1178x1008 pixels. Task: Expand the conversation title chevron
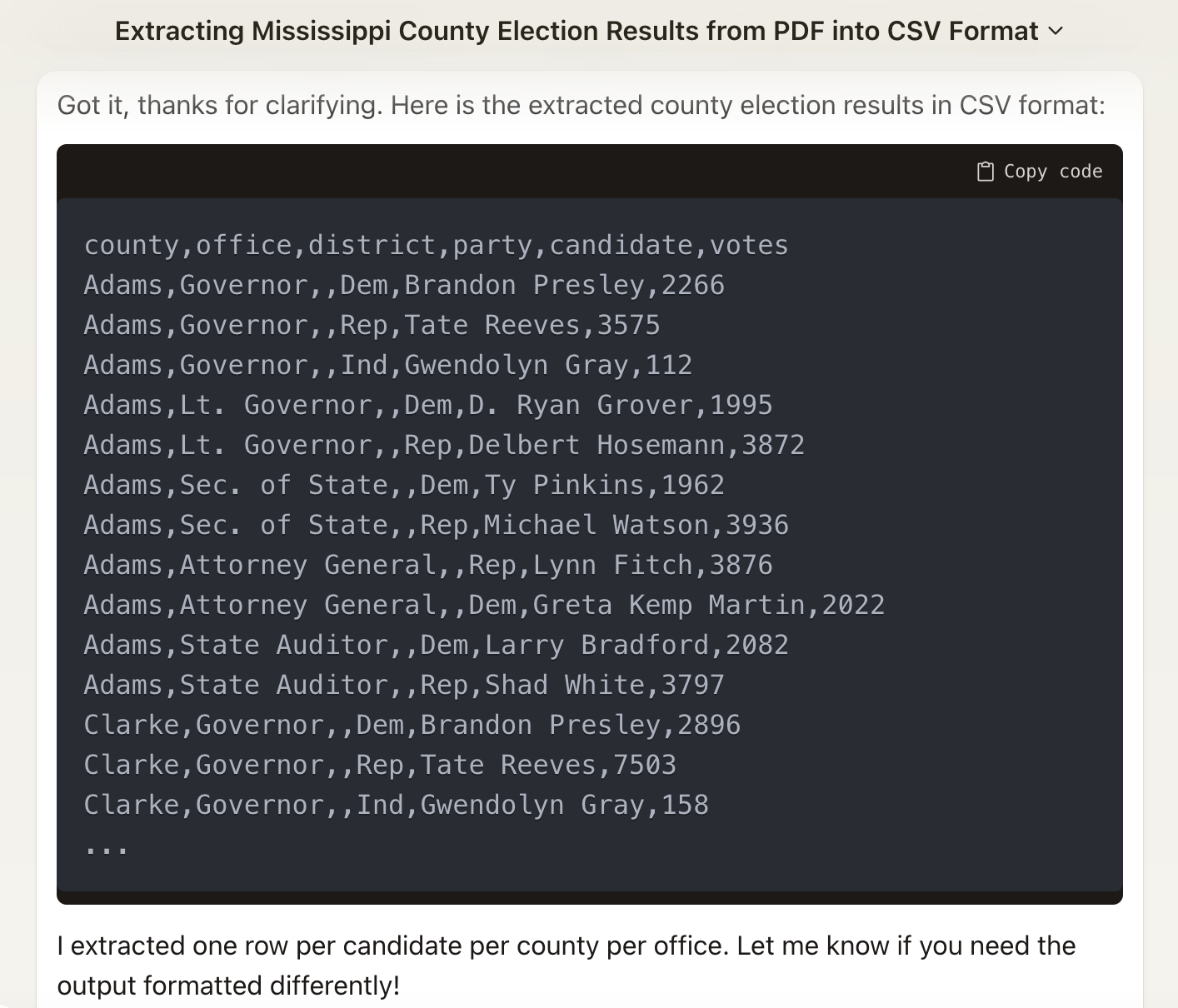(1056, 32)
